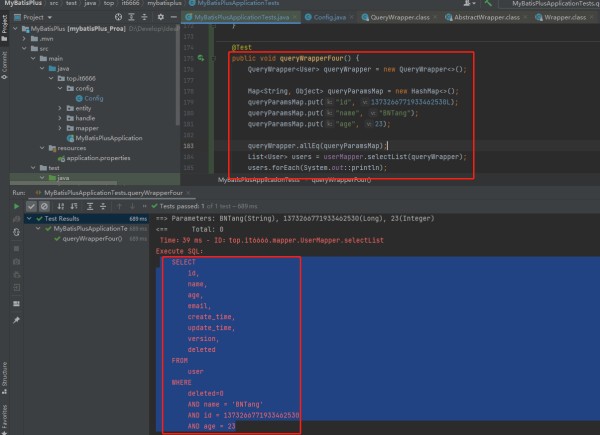Viewport: 600px width, 435px height.
Task: Open the layout icon in Run sidebar
Action: 16,304
